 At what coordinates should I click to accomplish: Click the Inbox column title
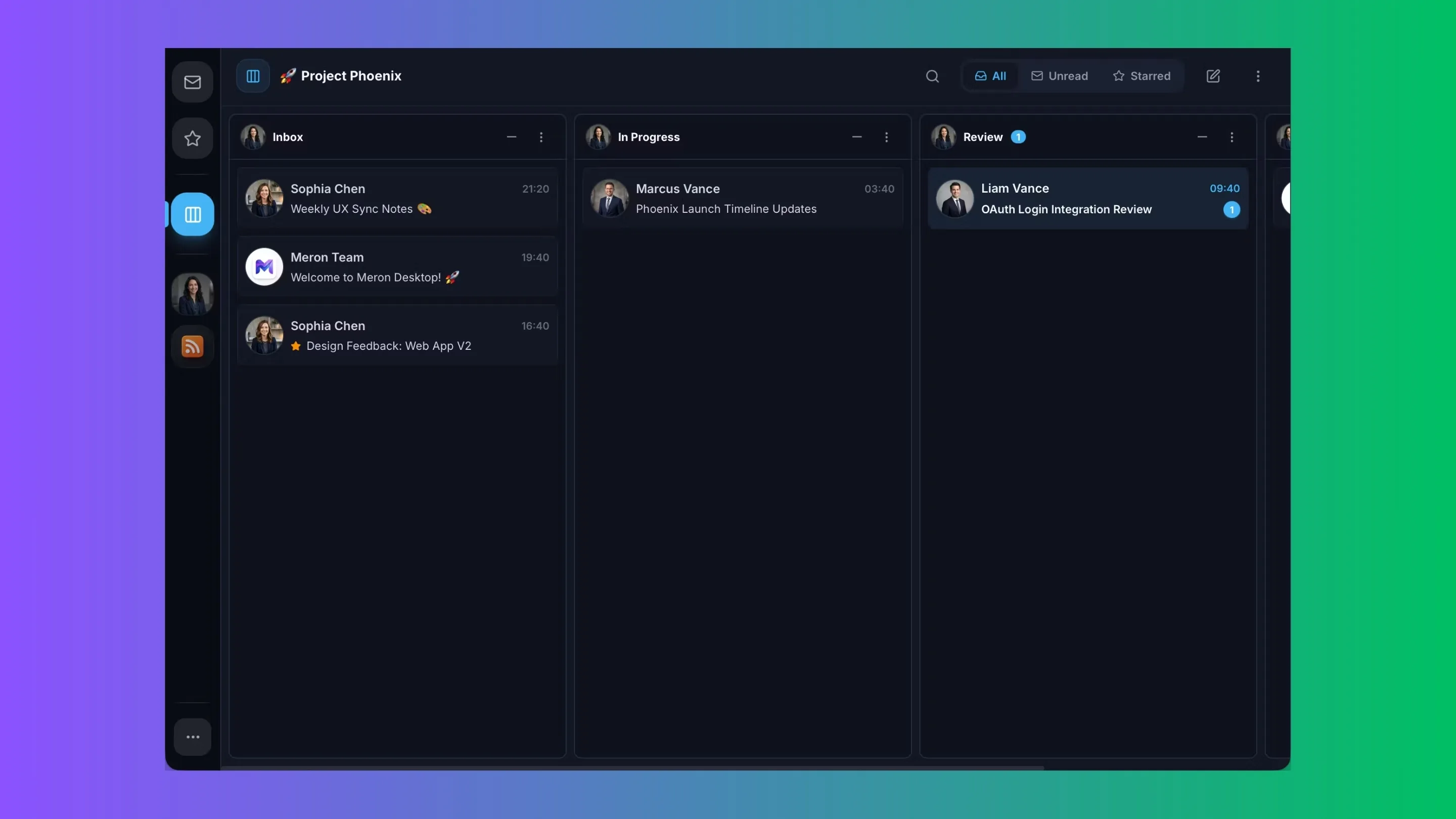click(288, 137)
